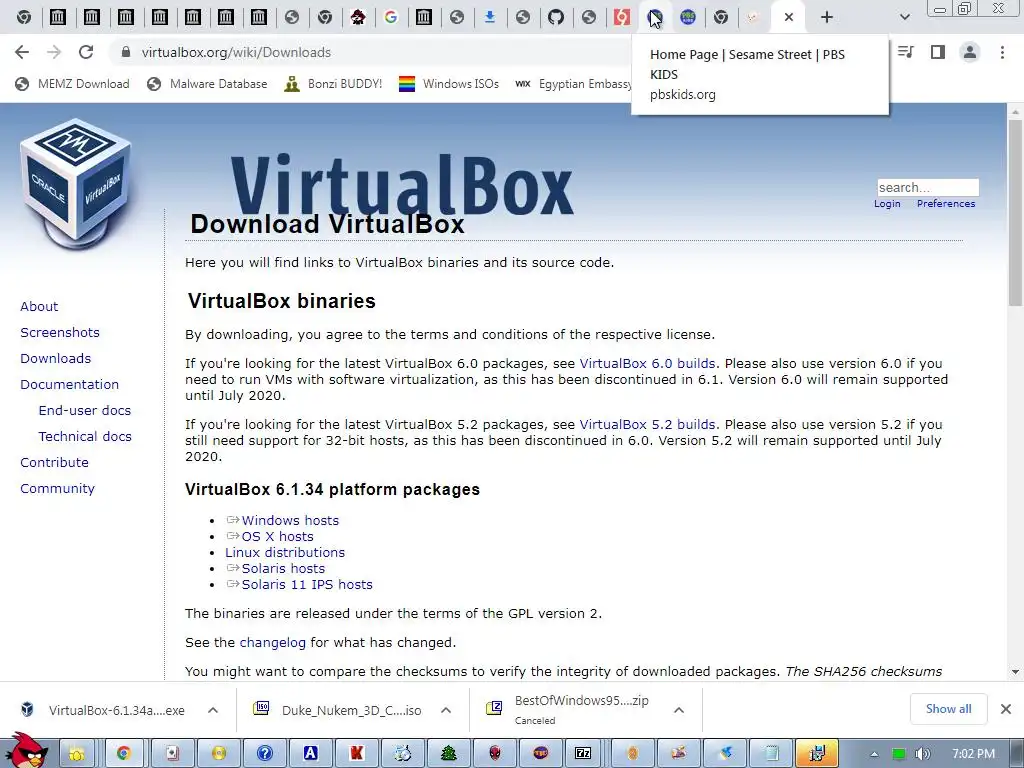The image size is (1024, 768).
Task: Open the Solaris 11 IPS hosts link
Action: point(307,584)
